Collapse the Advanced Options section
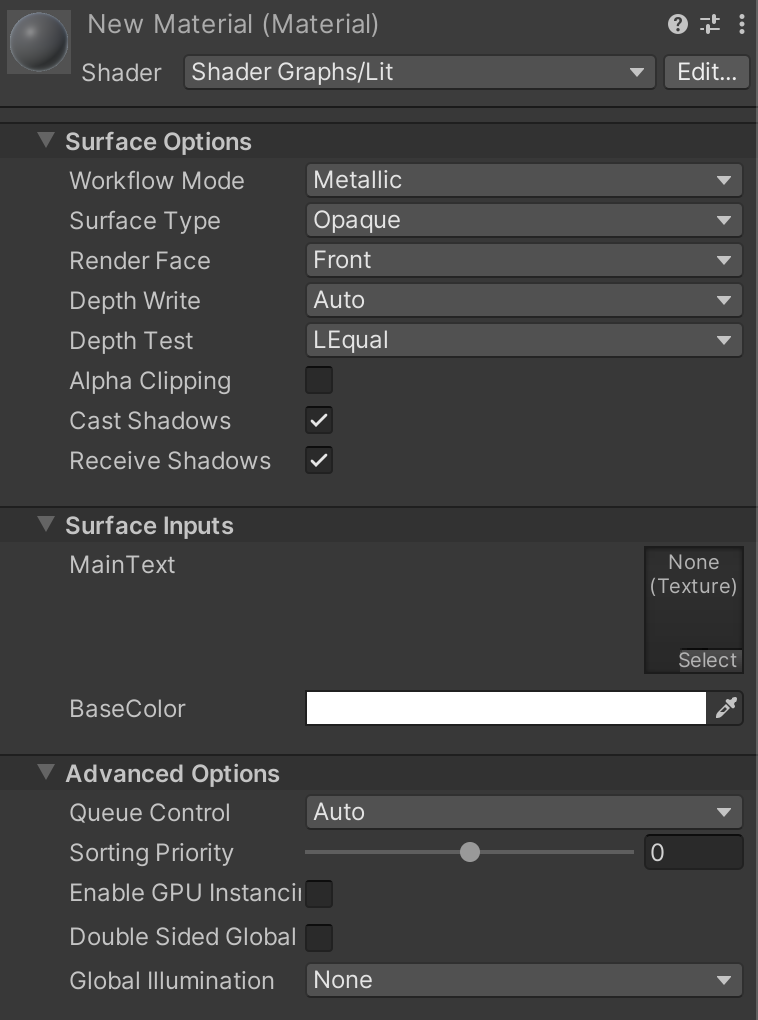Image resolution: width=758 pixels, height=1020 pixels. pyautogui.click(x=44, y=773)
